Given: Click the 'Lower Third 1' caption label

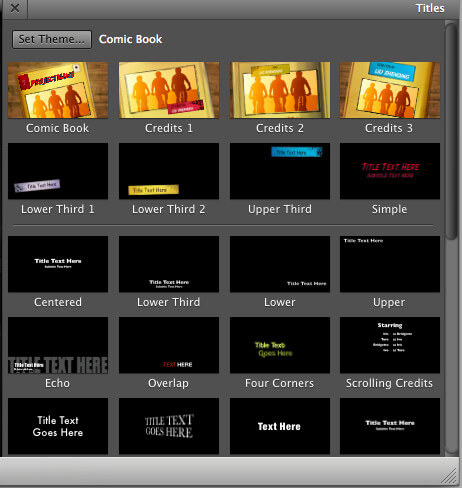Looking at the screenshot, I should 58,209.
